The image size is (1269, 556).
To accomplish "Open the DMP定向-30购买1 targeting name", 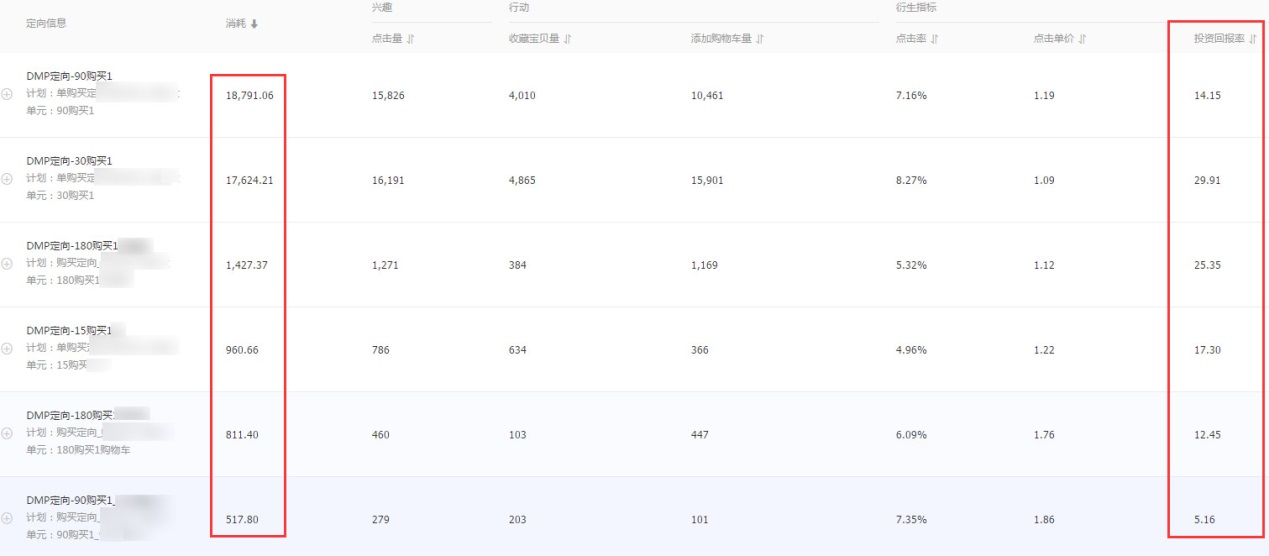I will (69, 161).
